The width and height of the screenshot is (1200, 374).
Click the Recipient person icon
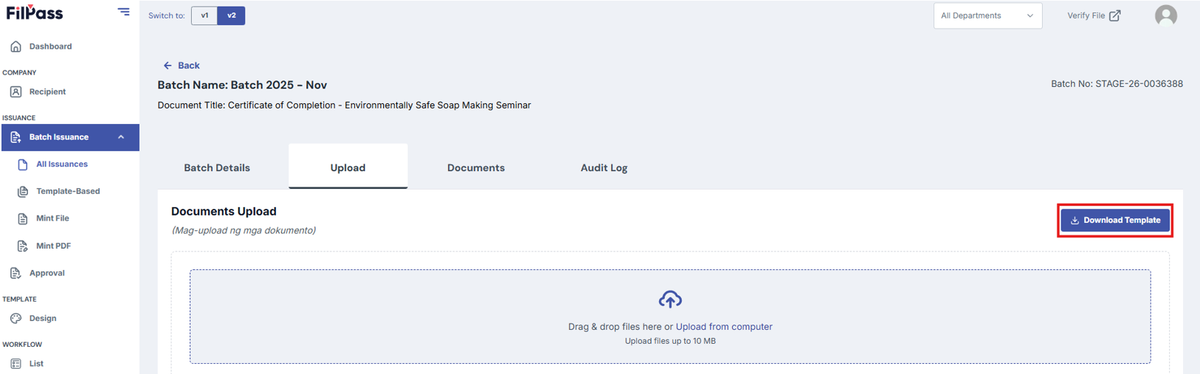(x=16, y=92)
